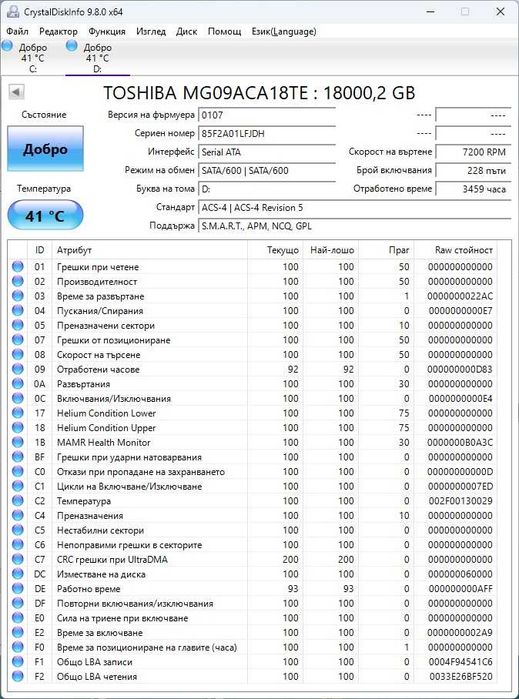
Task: Click status orb for 09 Отработени часове
Action: 17,369
